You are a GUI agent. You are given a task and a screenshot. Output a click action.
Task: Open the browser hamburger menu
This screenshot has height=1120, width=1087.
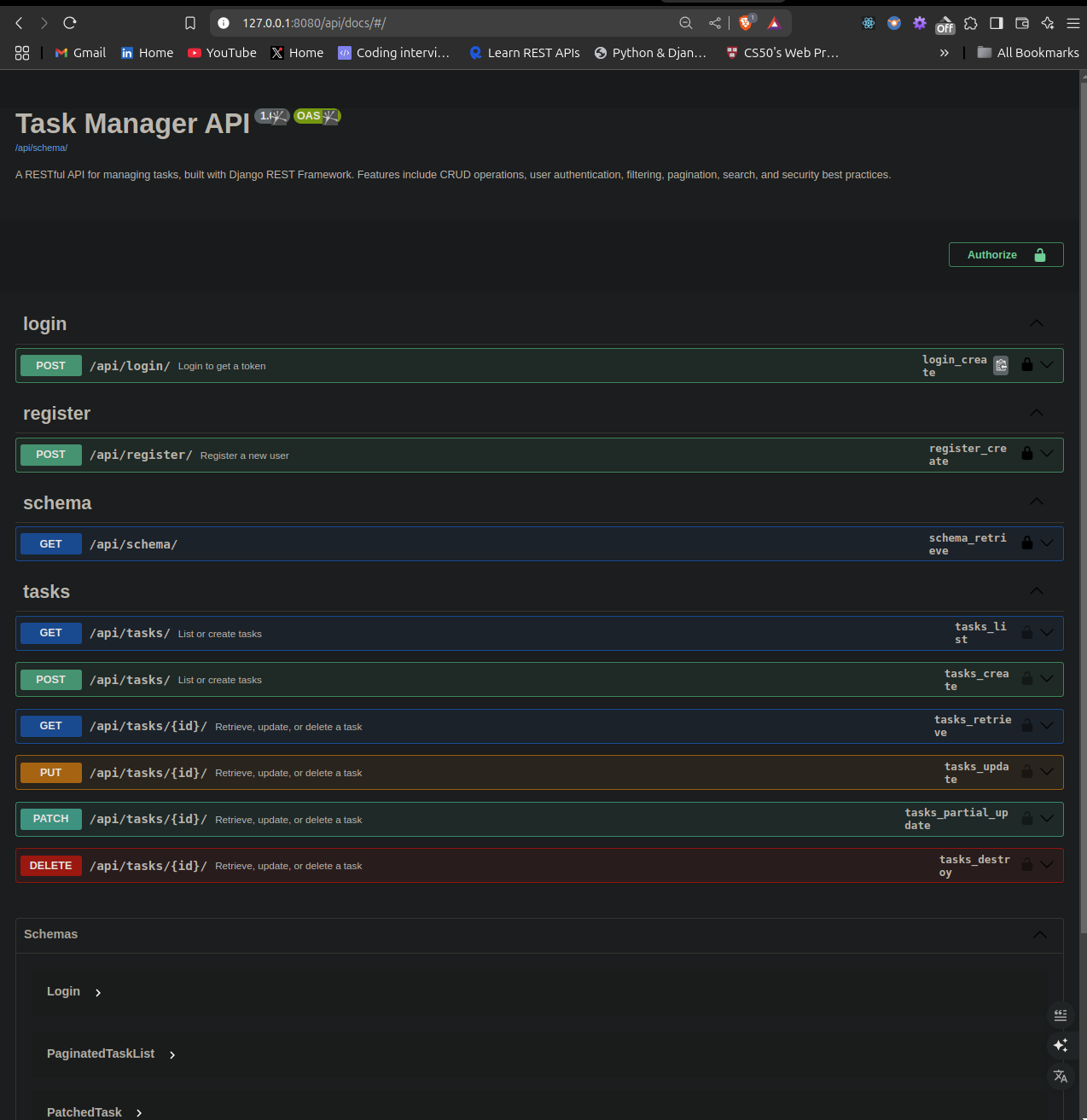click(x=1073, y=23)
